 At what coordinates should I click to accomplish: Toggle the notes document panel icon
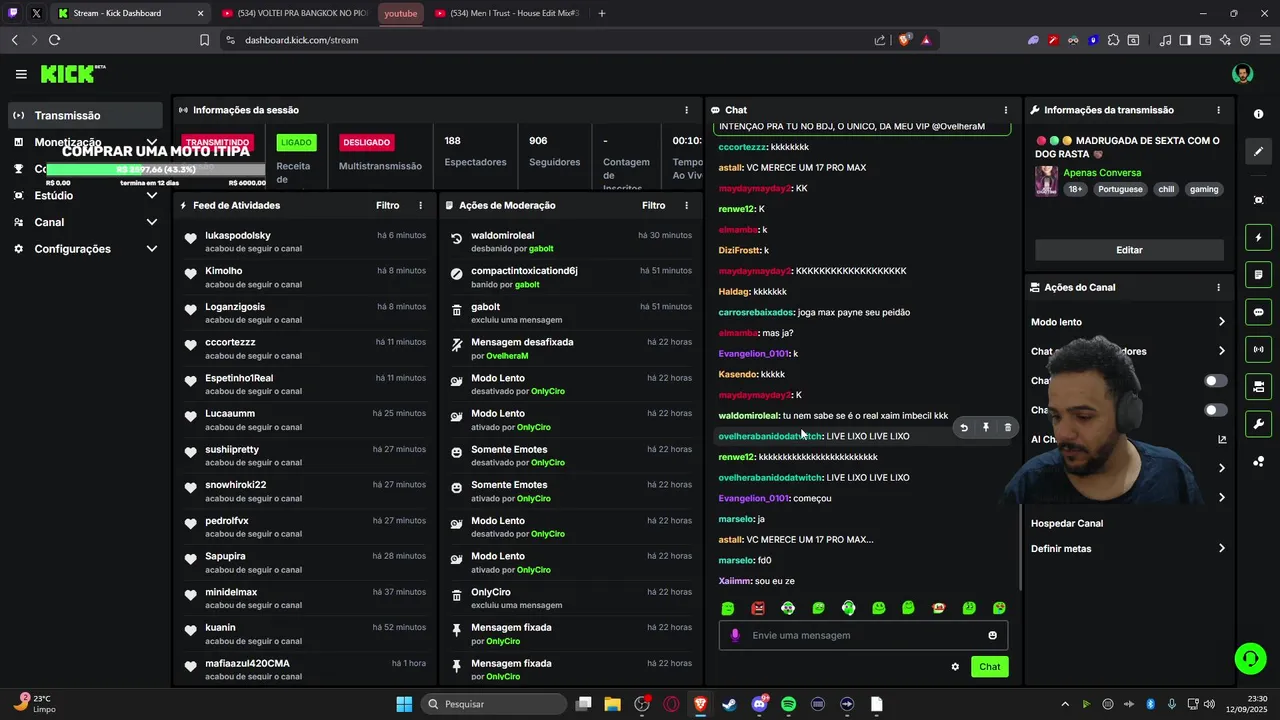1258,275
